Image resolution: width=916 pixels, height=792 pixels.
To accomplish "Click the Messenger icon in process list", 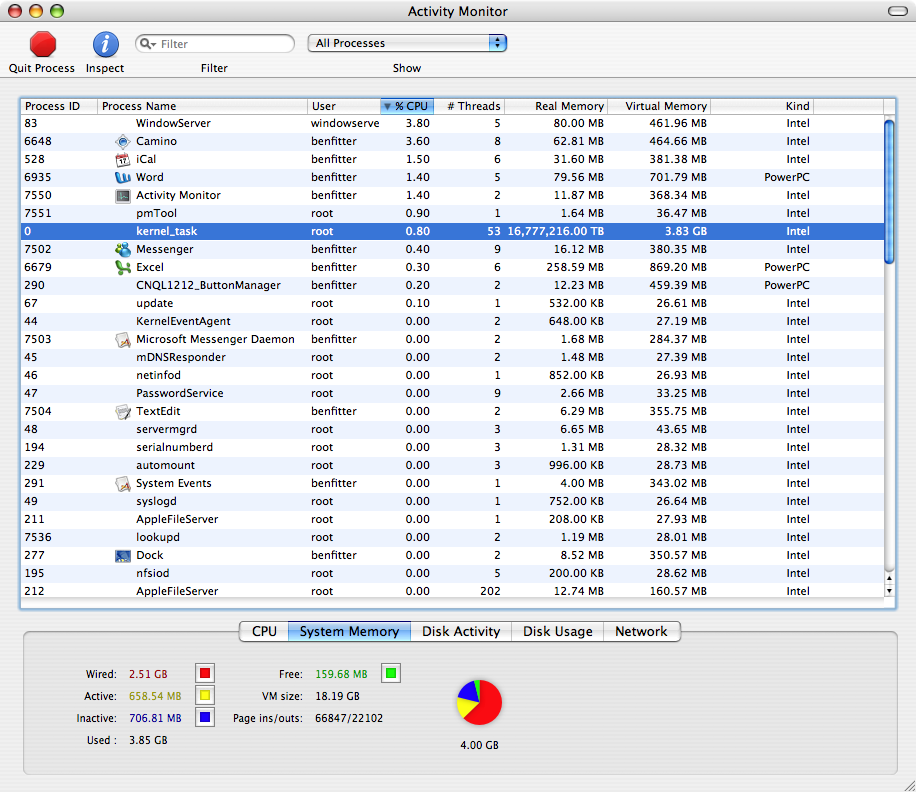I will [x=123, y=249].
